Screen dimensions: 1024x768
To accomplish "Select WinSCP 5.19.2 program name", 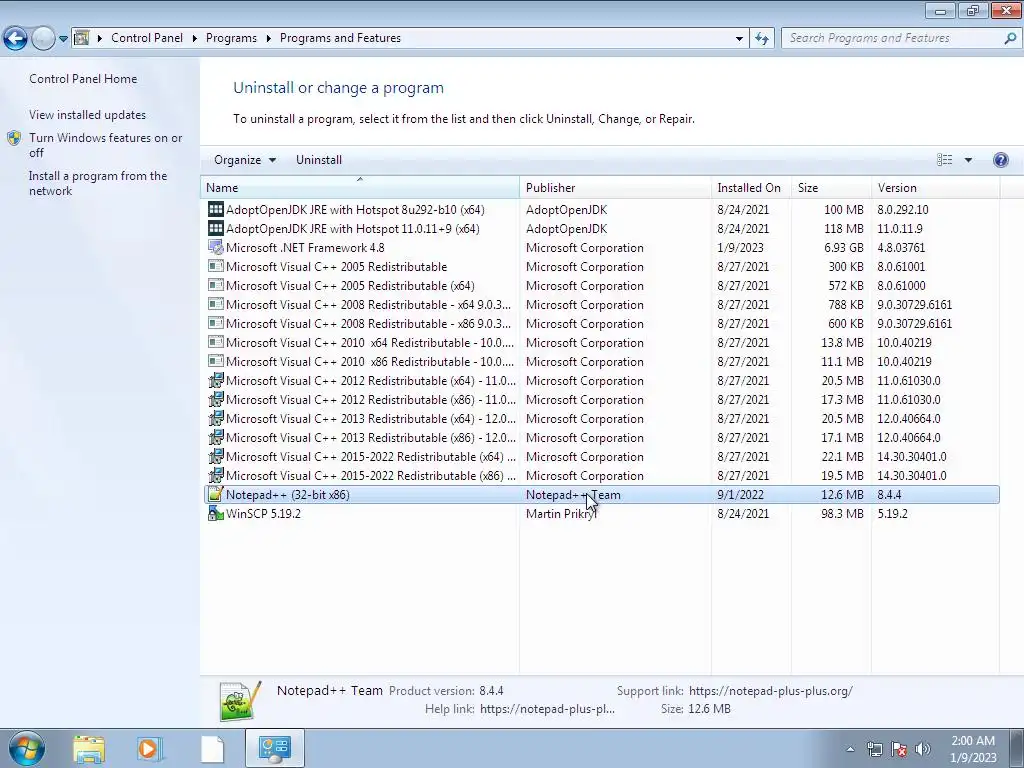I will 263,514.
